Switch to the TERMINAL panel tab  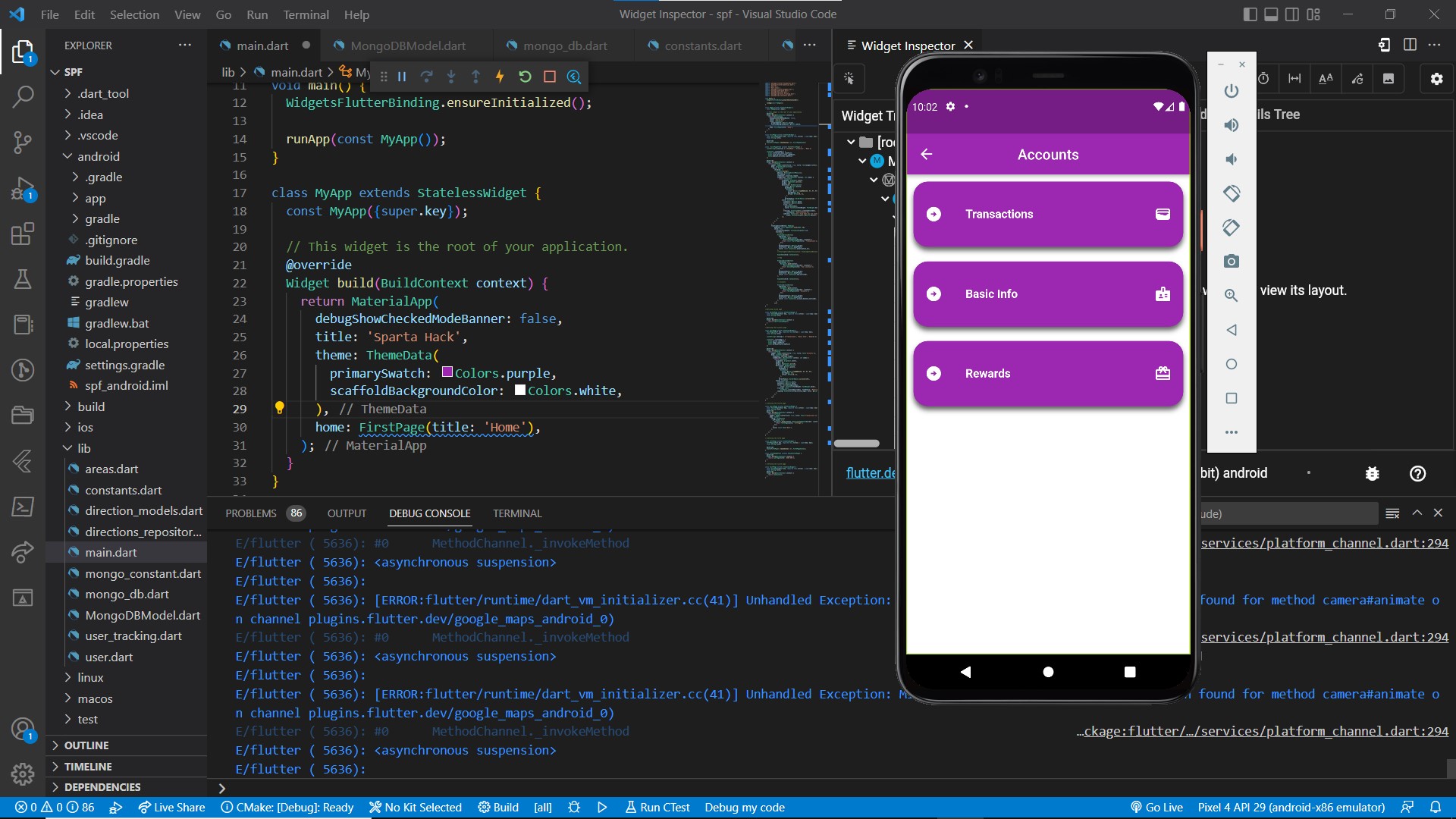(517, 513)
